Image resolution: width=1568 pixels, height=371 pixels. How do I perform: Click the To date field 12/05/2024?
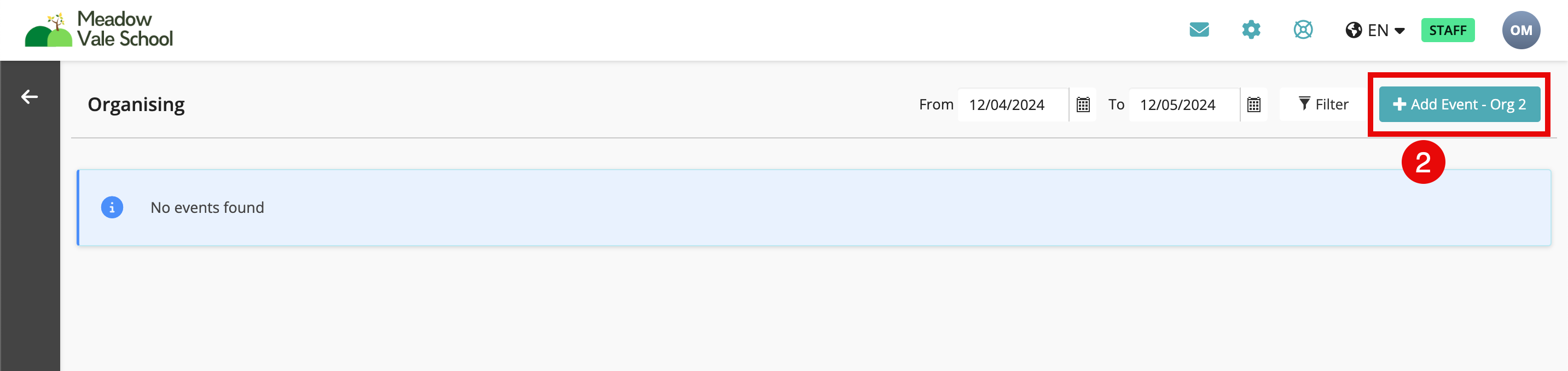1183,105
